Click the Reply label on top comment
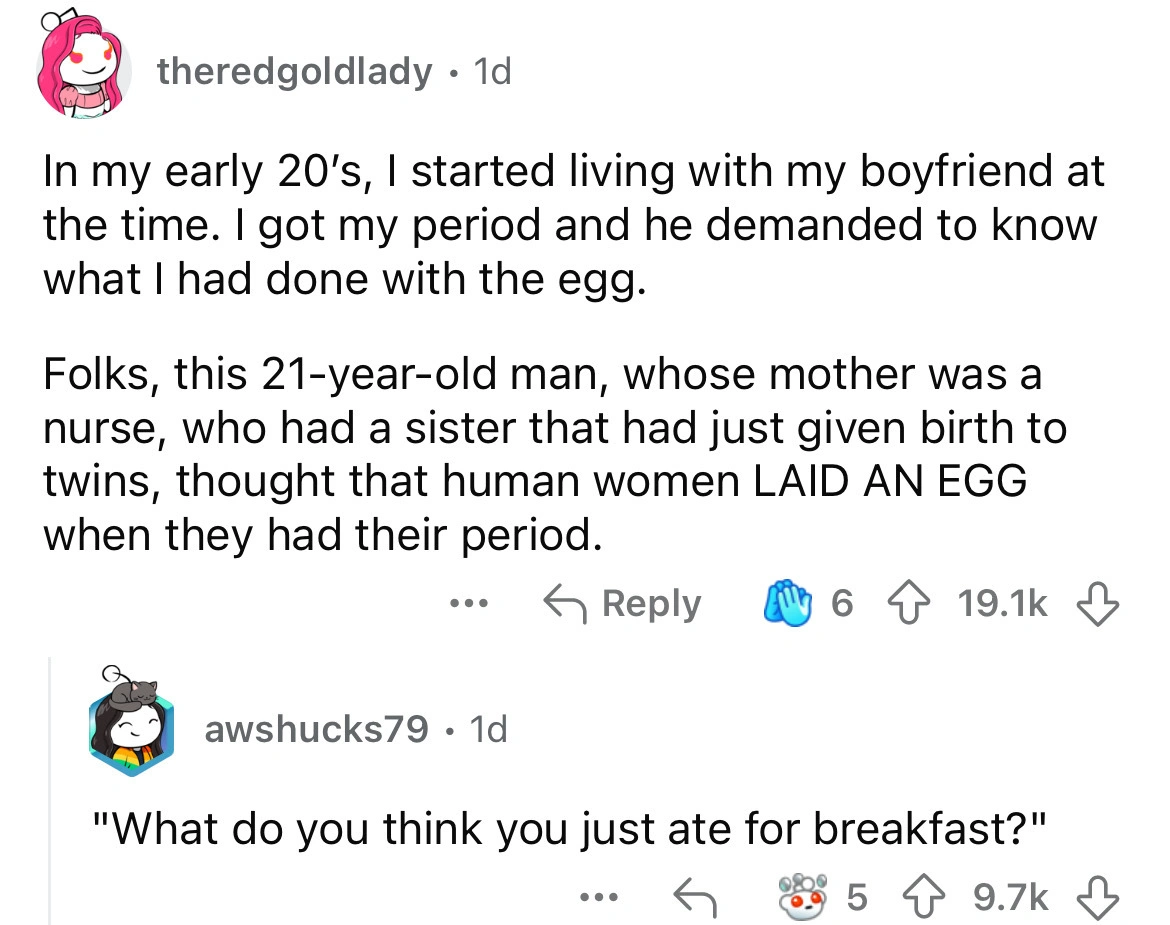 click(652, 604)
